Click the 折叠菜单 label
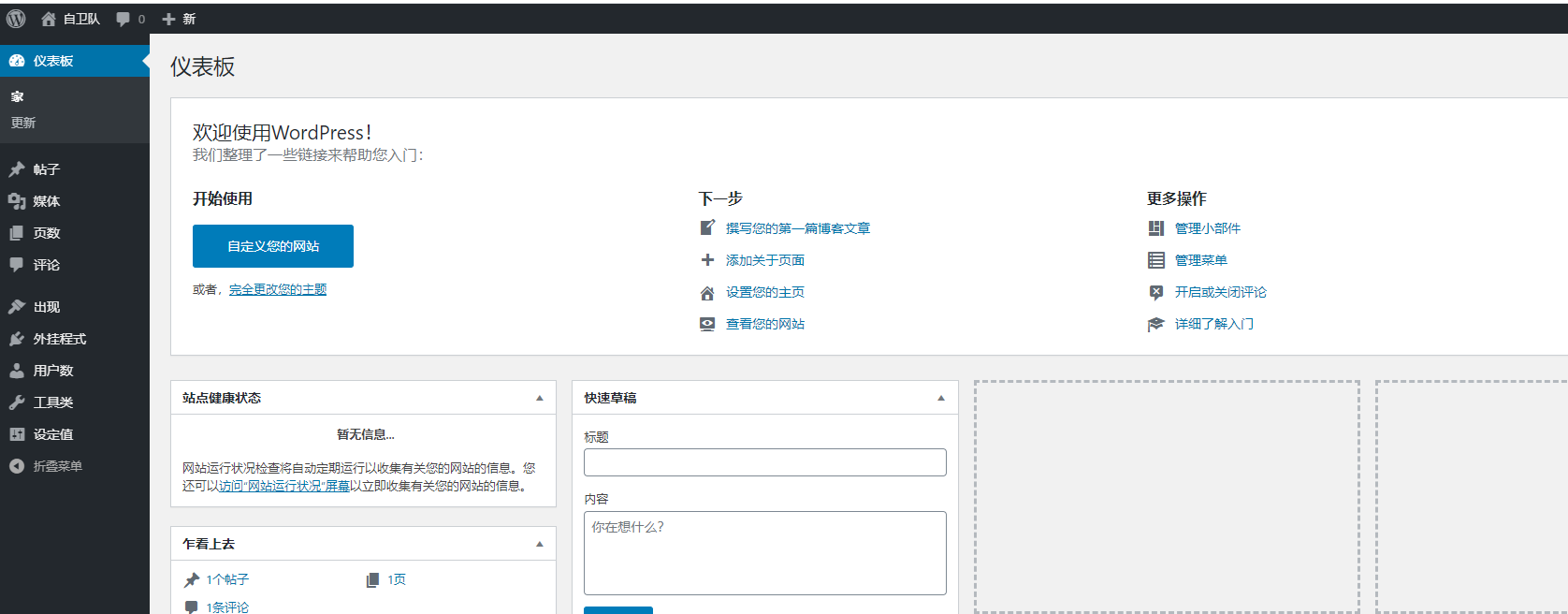Viewport: 1568px width, 614px height. (58, 466)
